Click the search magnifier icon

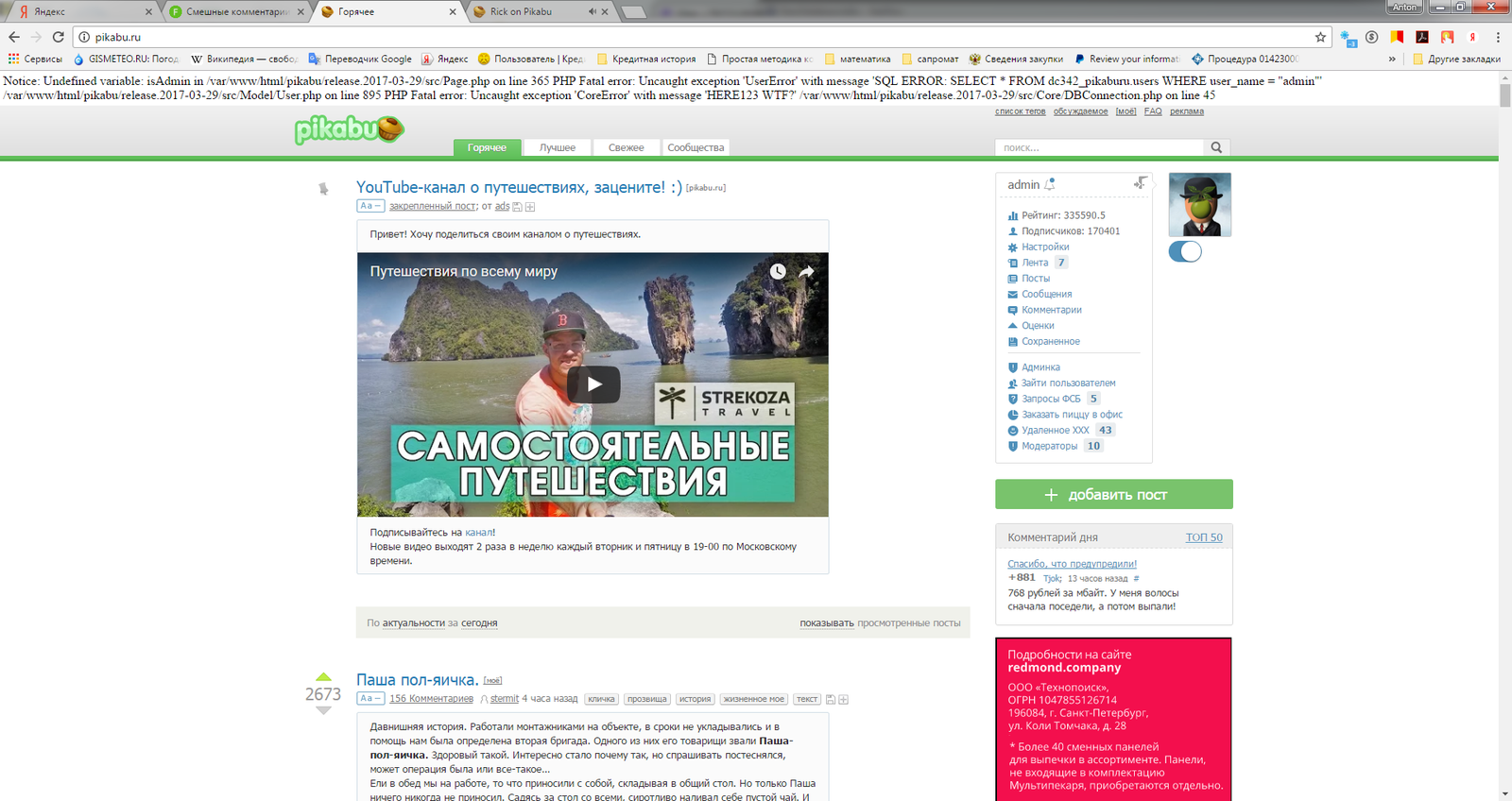(x=1216, y=147)
